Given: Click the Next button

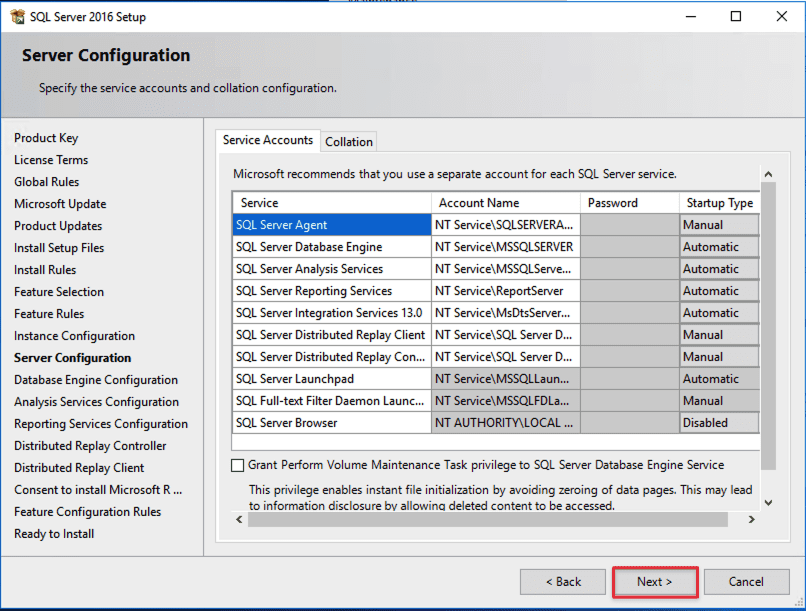Looking at the screenshot, I should [654, 581].
